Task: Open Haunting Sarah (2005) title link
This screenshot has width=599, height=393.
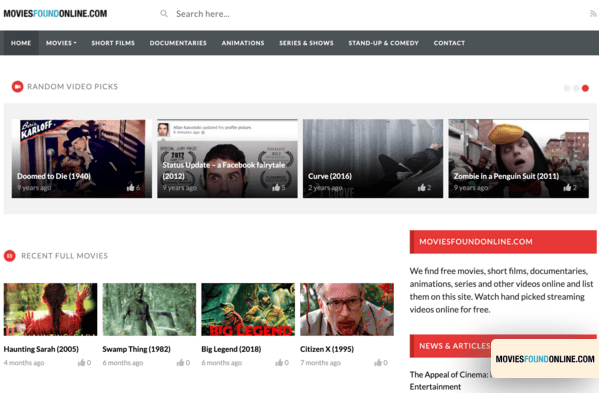Action: 41,349
